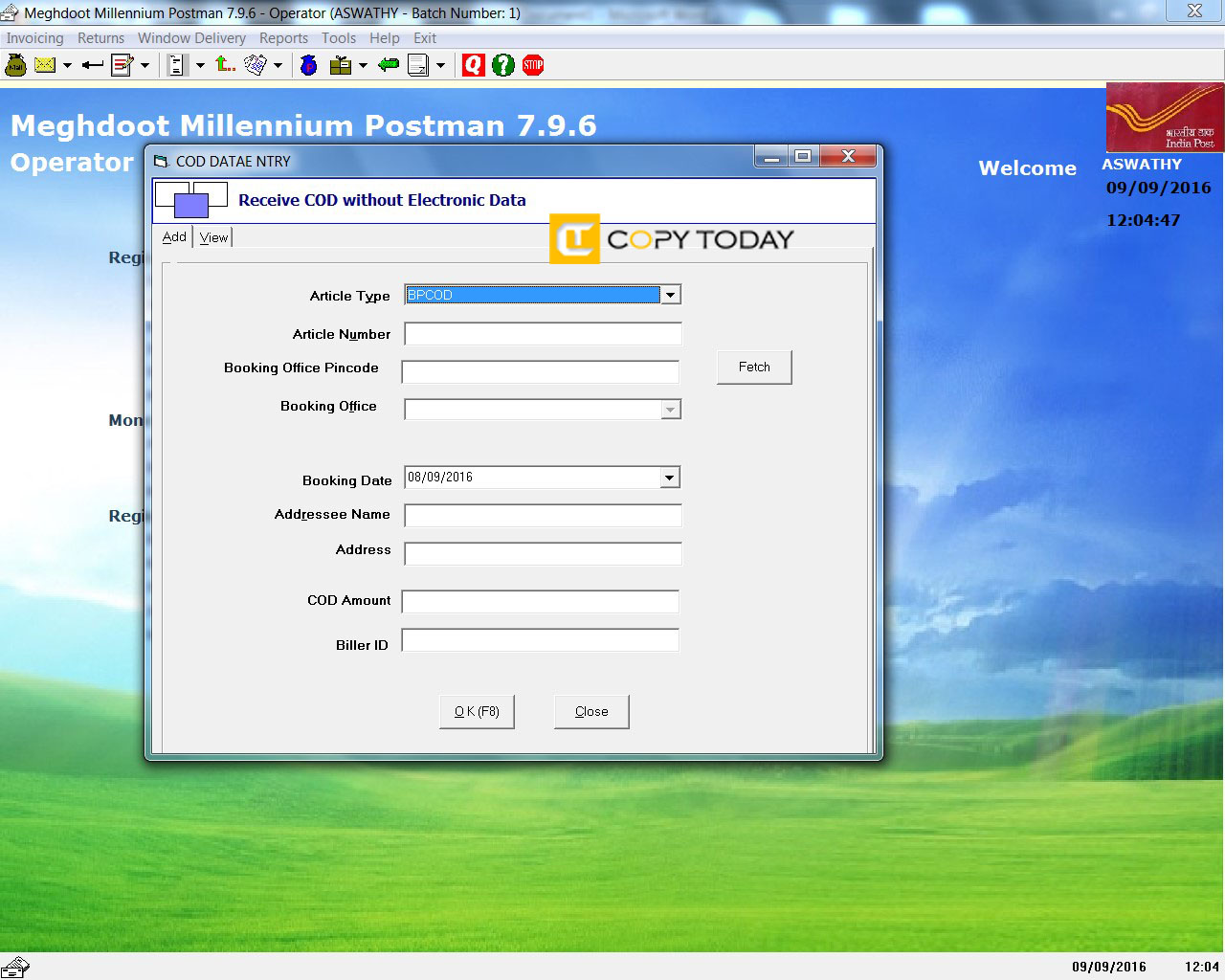Click the Article Number input field
Viewport: 1225px width, 980px height.
click(543, 334)
